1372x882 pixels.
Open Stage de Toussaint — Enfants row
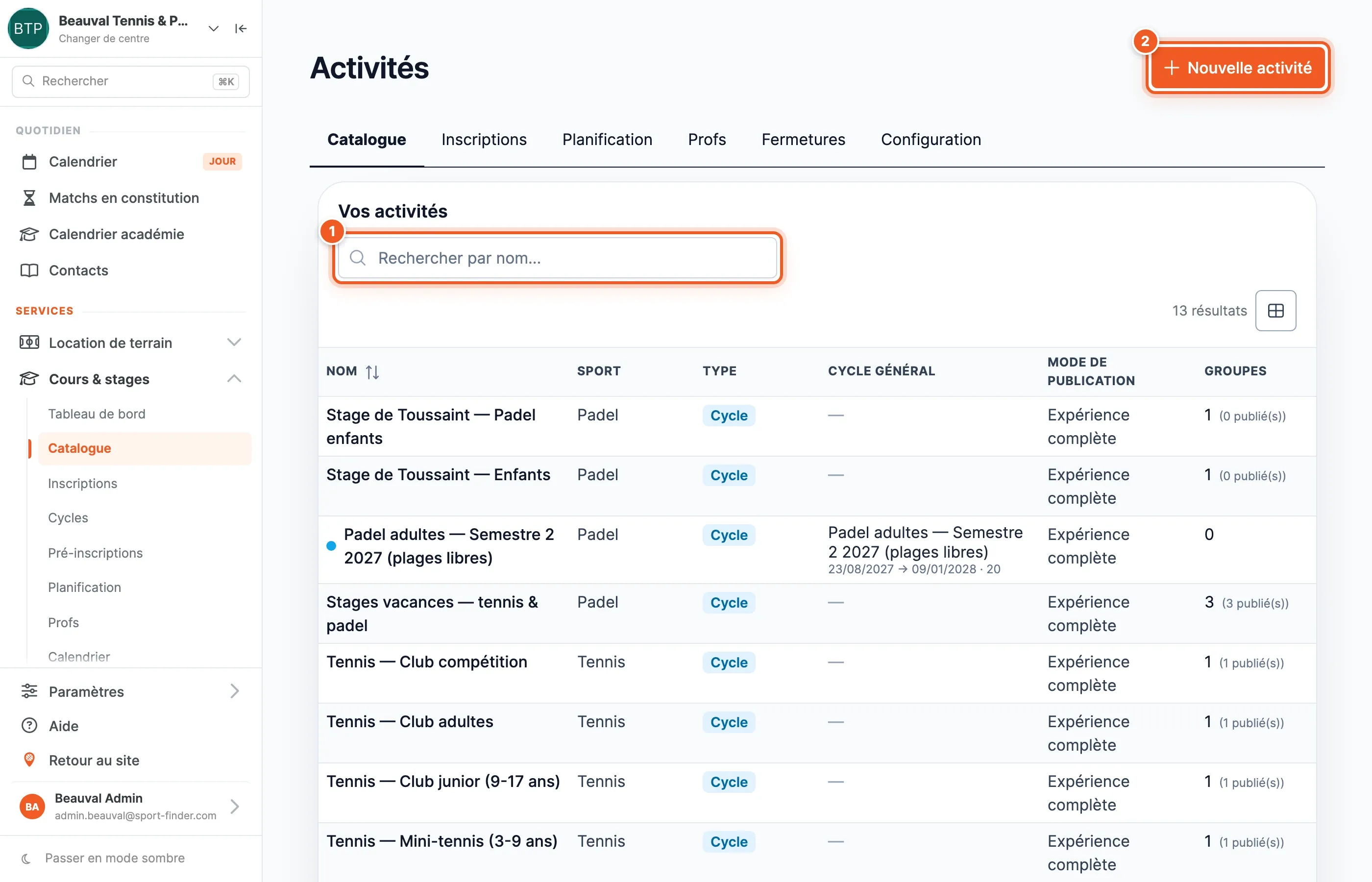click(438, 475)
